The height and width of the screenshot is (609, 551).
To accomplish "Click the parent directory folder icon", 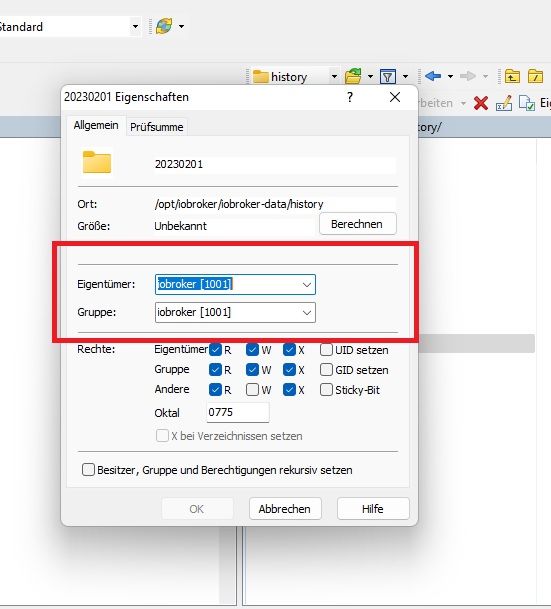I will pyautogui.click(x=512, y=76).
